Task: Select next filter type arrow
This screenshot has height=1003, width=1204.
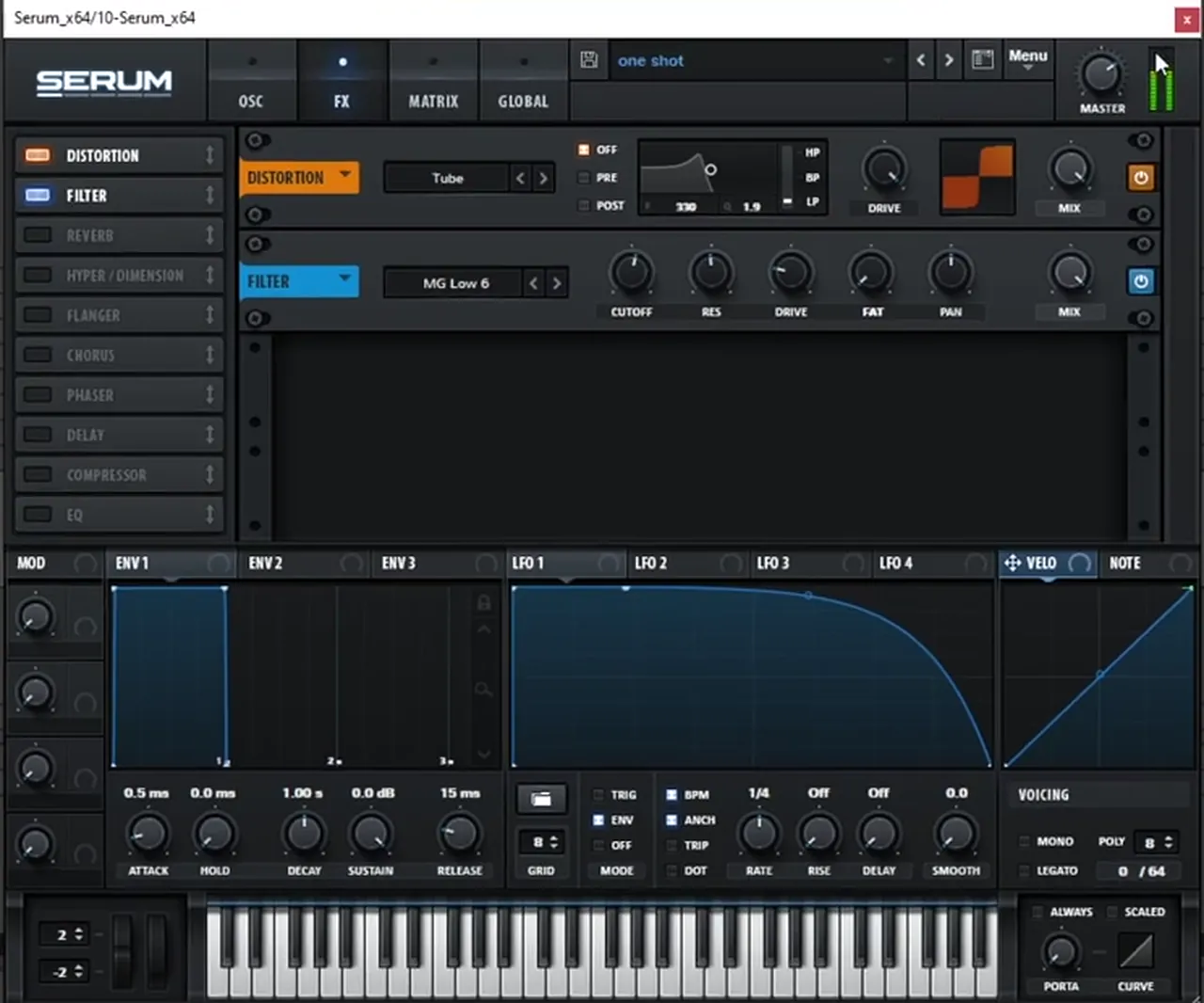Action: click(557, 282)
